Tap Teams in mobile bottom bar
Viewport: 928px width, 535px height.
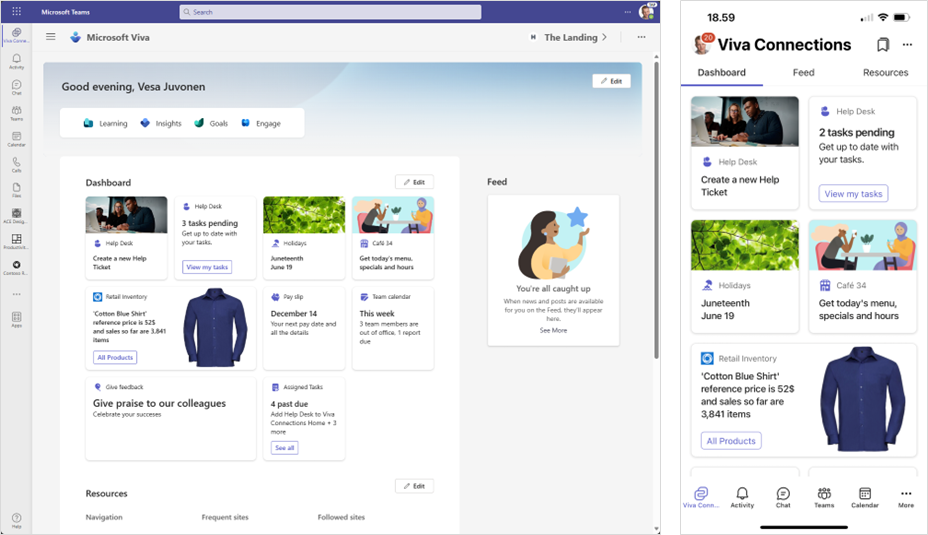(824, 497)
